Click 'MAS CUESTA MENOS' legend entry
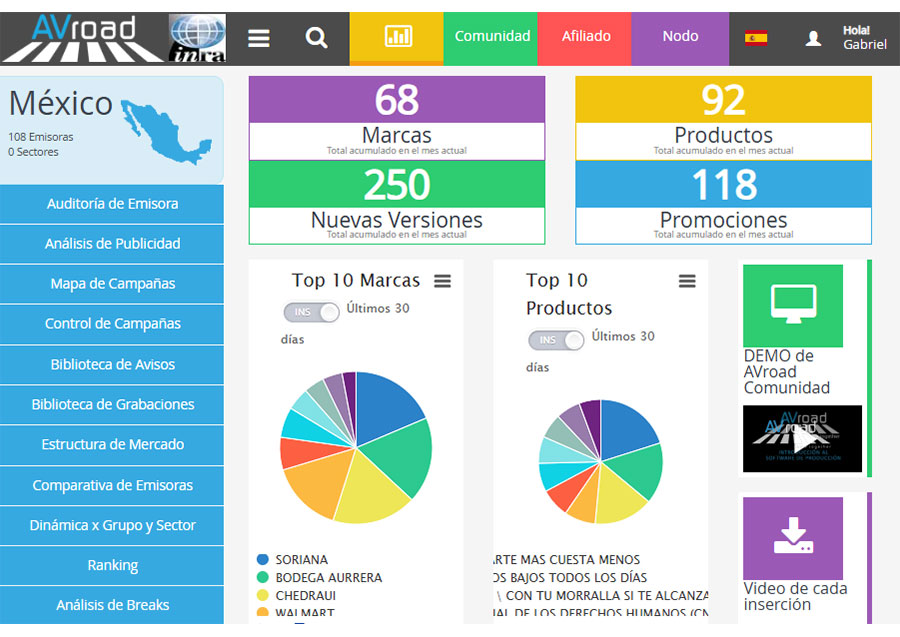 pos(567,560)
